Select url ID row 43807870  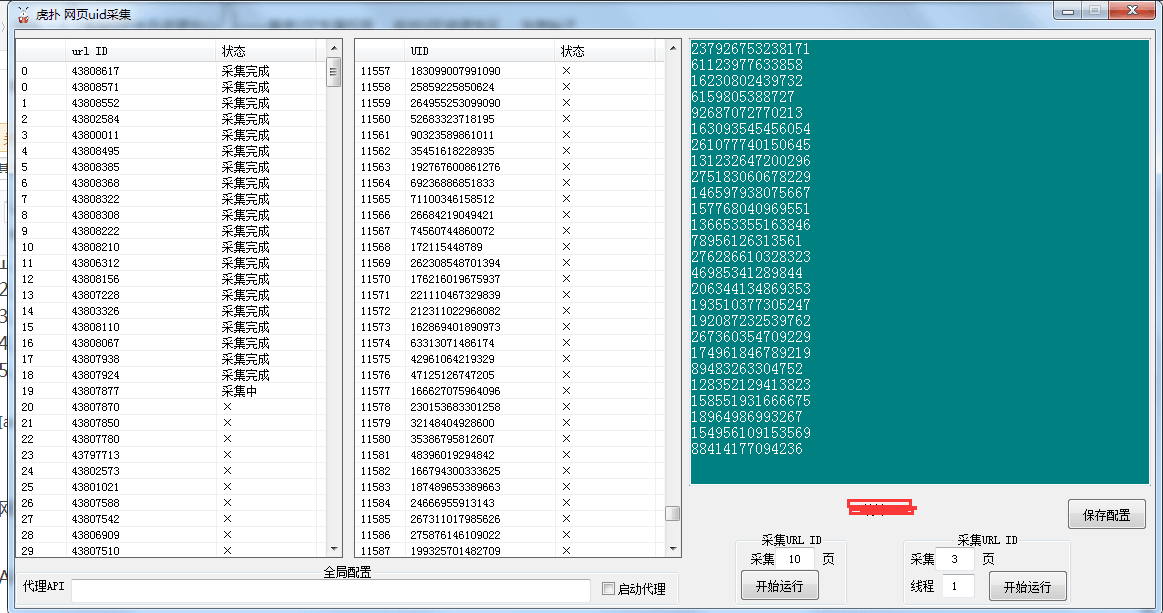171,407
